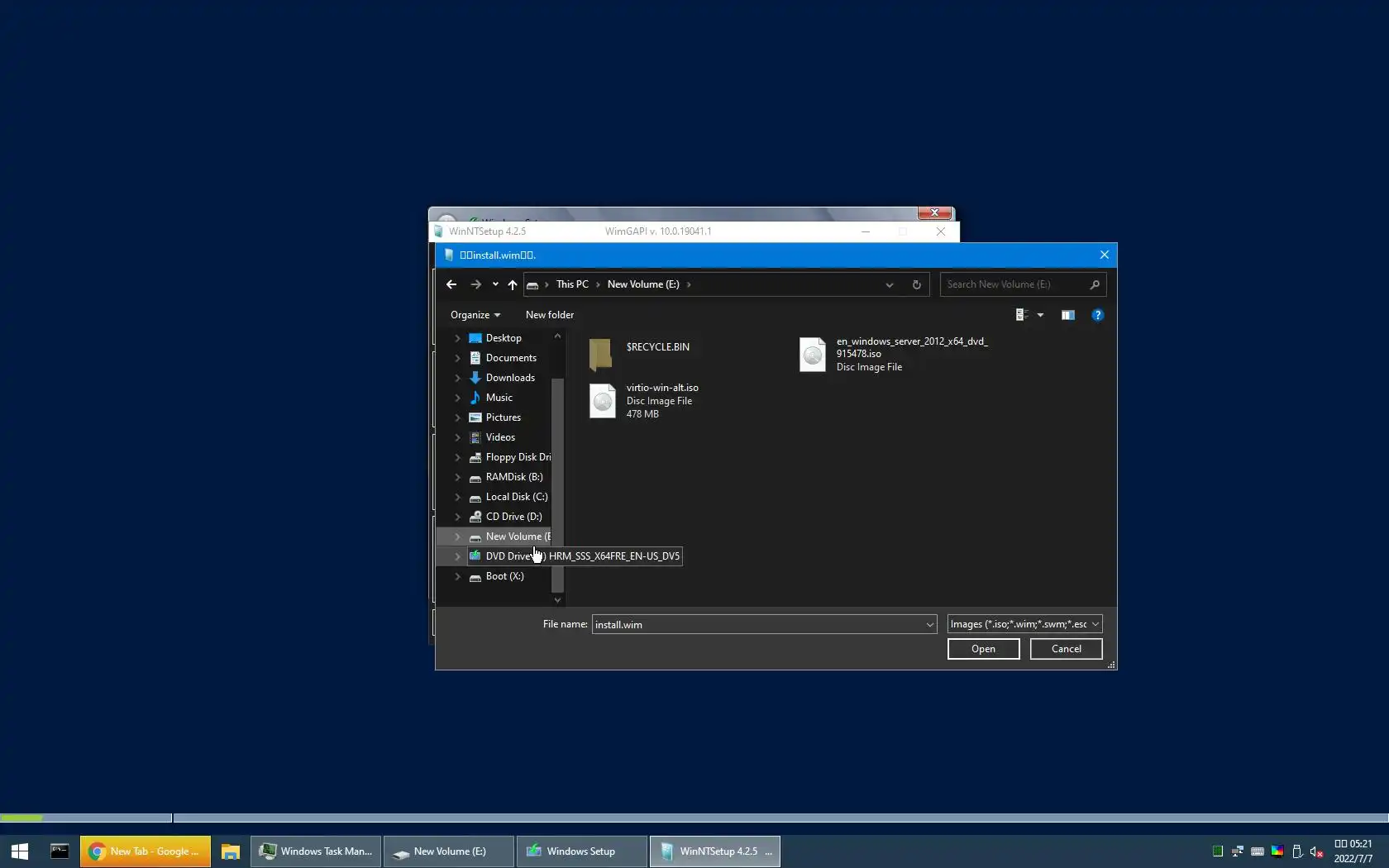Select the en_windows_server_2012 iso file icon
This screenshot has width=1389, height=868.
tap(813, 355)
